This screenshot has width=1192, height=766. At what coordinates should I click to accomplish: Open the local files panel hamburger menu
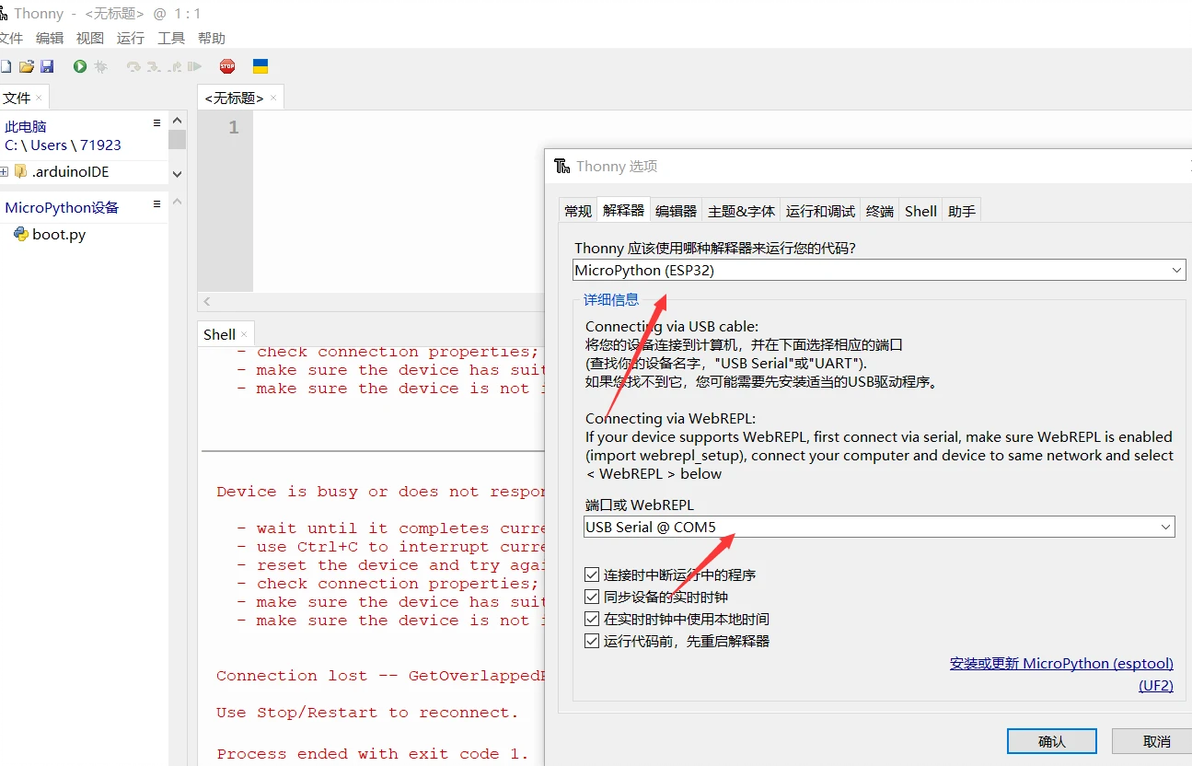pos(157,123)
